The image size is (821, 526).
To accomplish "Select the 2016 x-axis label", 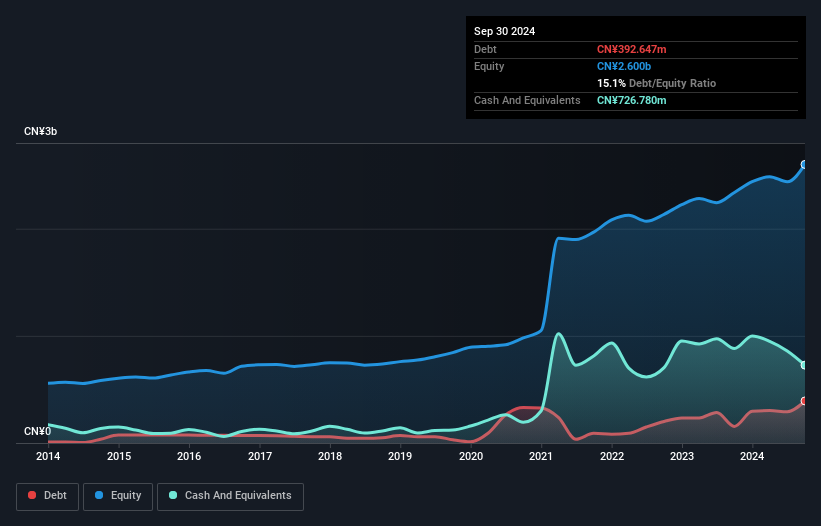I will point(189,457).
